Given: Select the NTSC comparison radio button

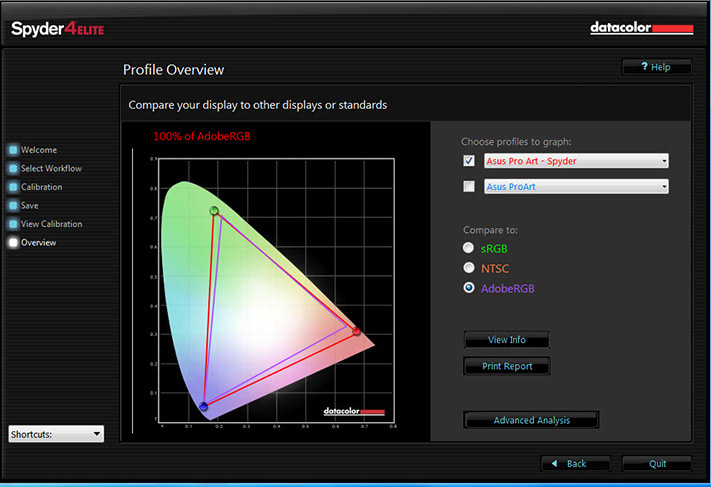Looking at the screenshot, I should pyautogui.click(x=468, y=268).
